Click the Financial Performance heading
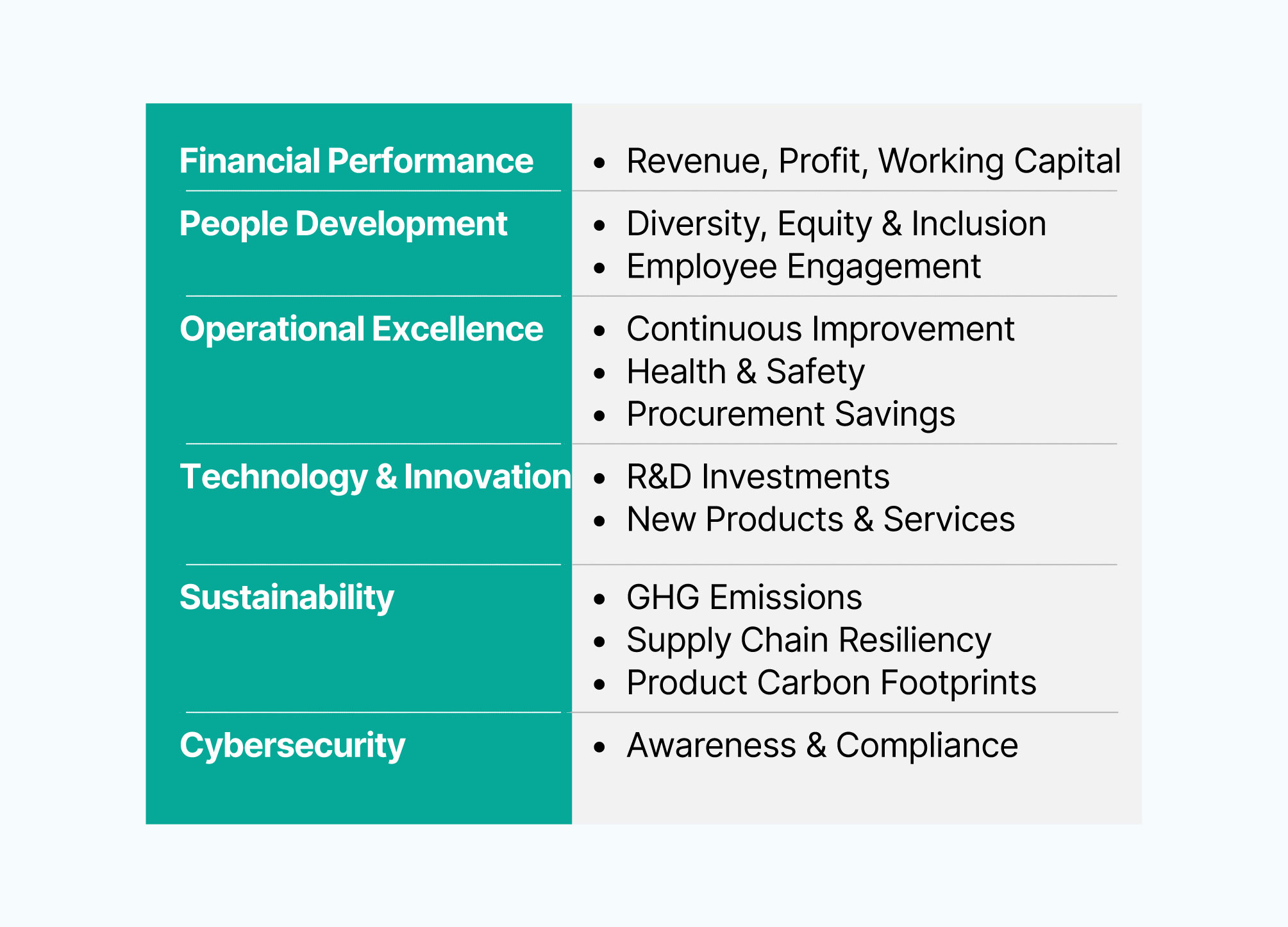 click(356, 161)
